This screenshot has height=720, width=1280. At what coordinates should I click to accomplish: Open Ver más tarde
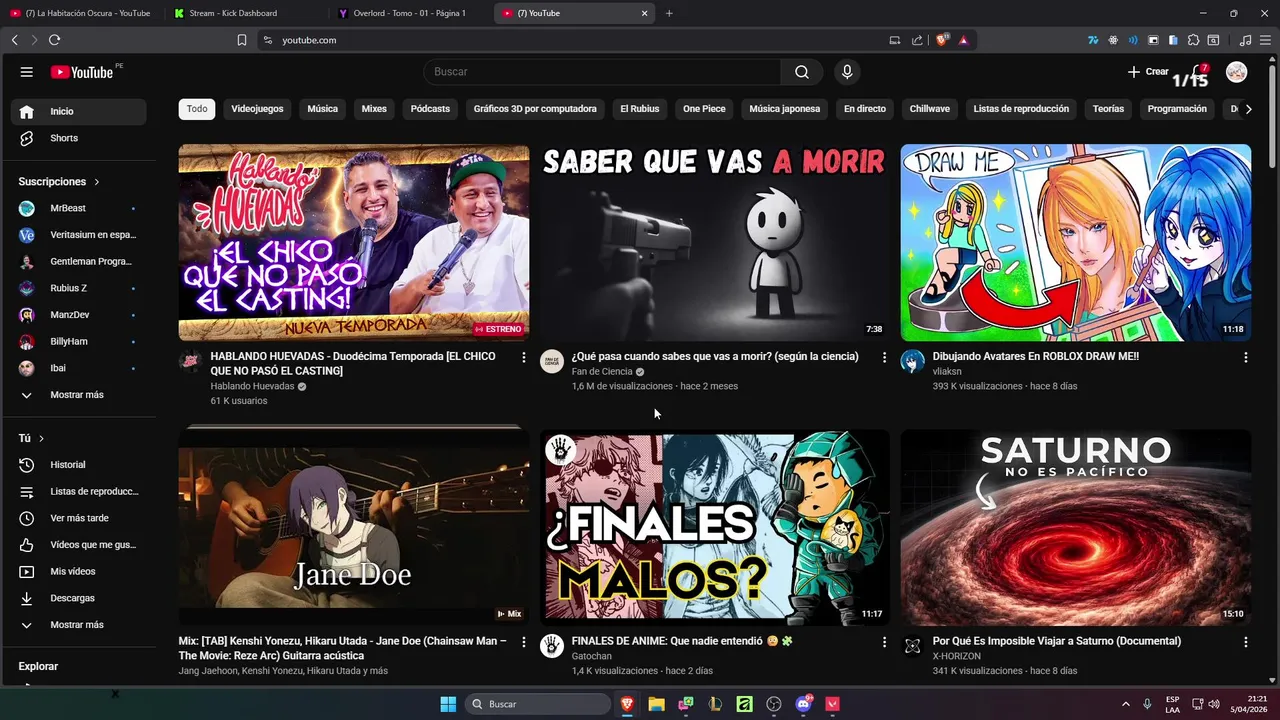pyautogui.click(x=79, y=518)
